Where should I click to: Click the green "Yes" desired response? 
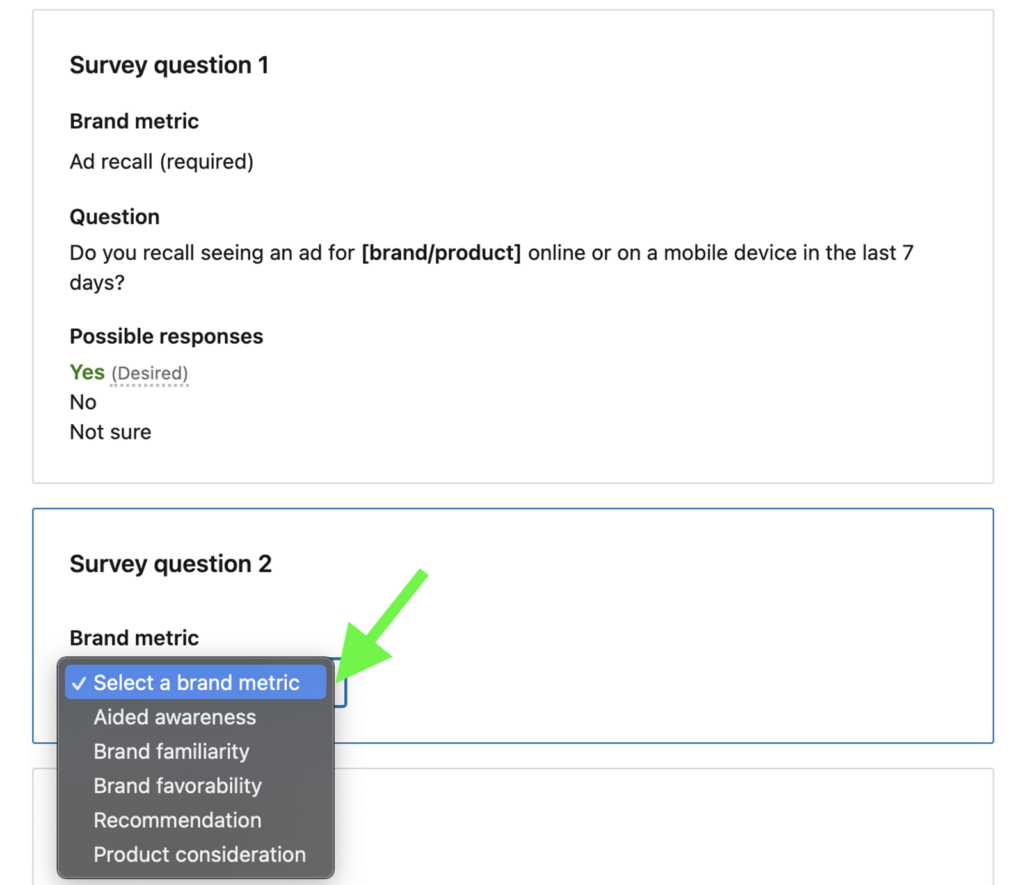pyautogui.click(x=87, y=372)
